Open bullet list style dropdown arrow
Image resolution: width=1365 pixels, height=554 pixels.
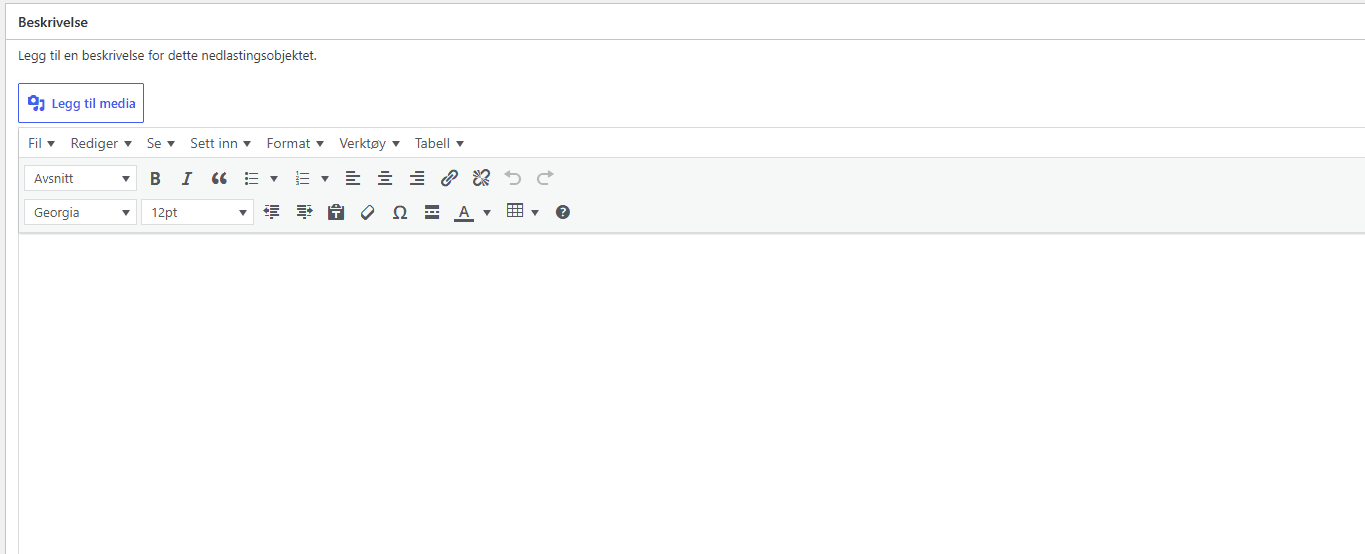(274, 179)
